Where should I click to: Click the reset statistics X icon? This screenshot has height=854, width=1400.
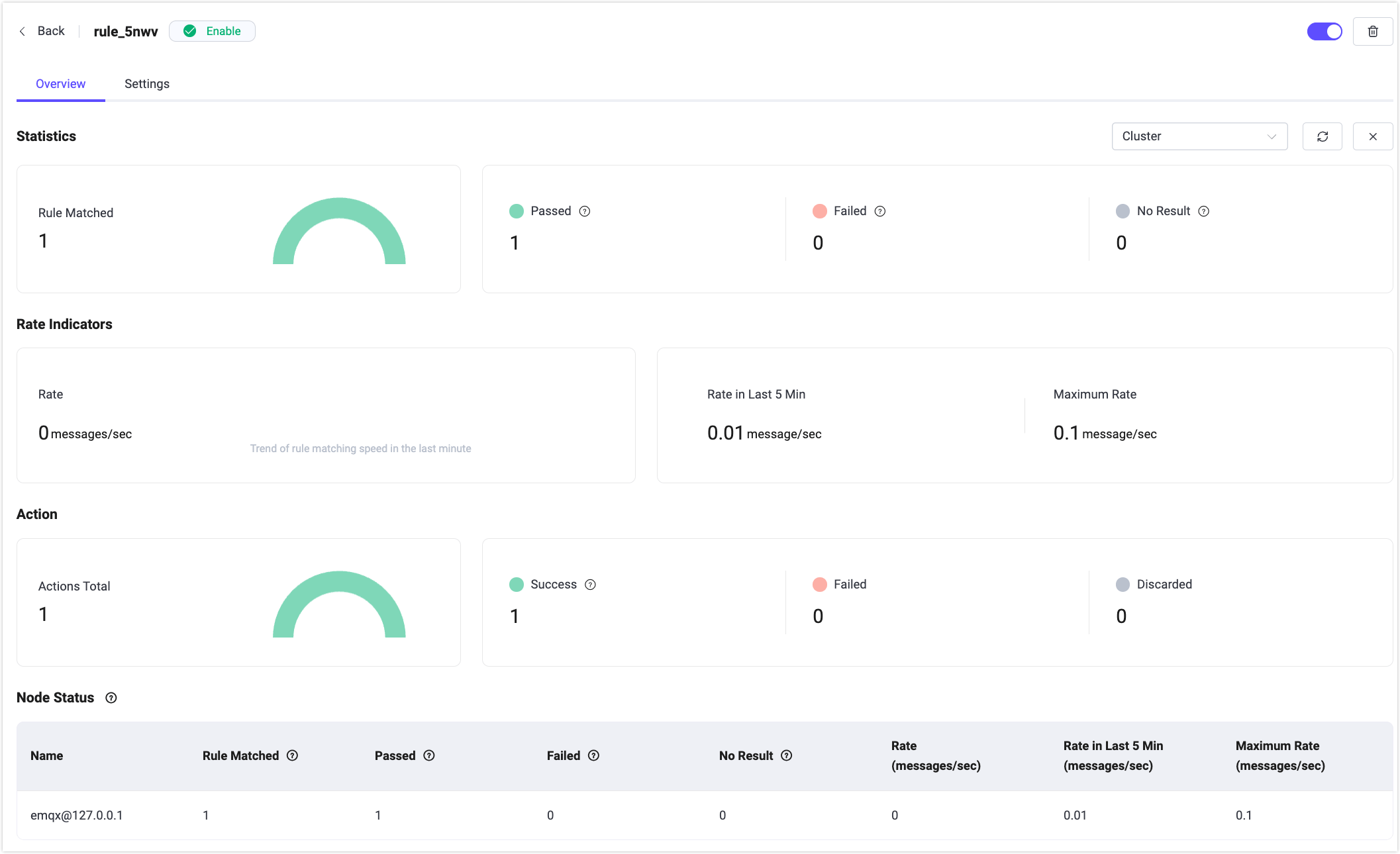tap(1372, 136)
